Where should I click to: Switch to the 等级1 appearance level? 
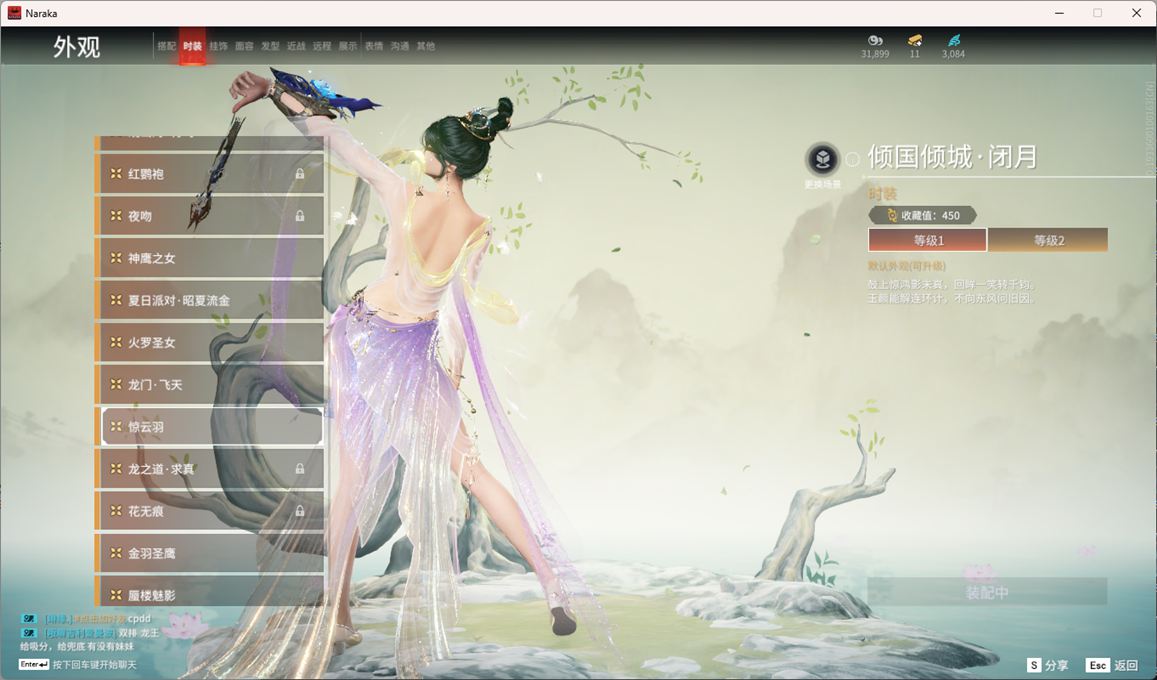(928, 240)
